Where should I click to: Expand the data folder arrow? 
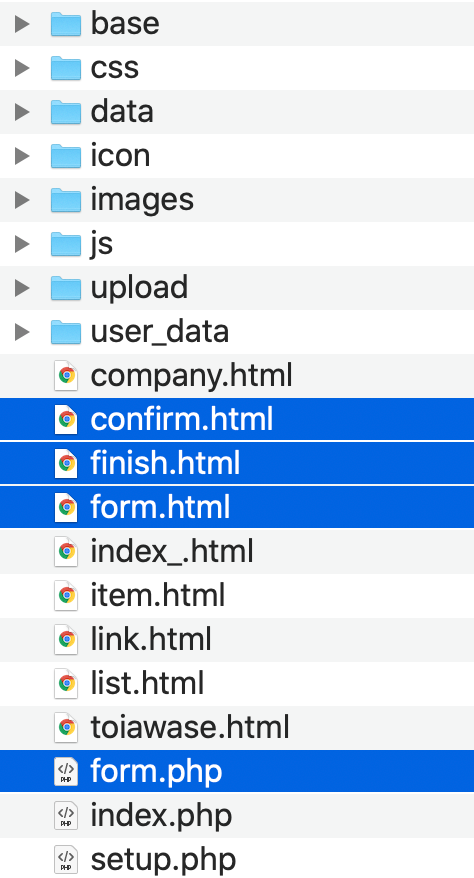pyautogui.click(x=21, y=111)
